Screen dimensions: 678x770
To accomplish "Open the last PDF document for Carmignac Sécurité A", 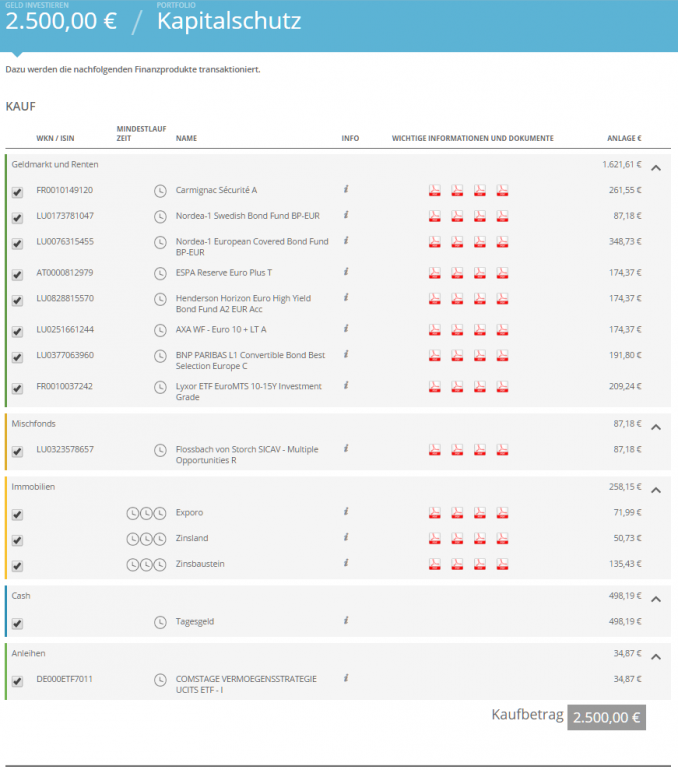I will 502,191.
